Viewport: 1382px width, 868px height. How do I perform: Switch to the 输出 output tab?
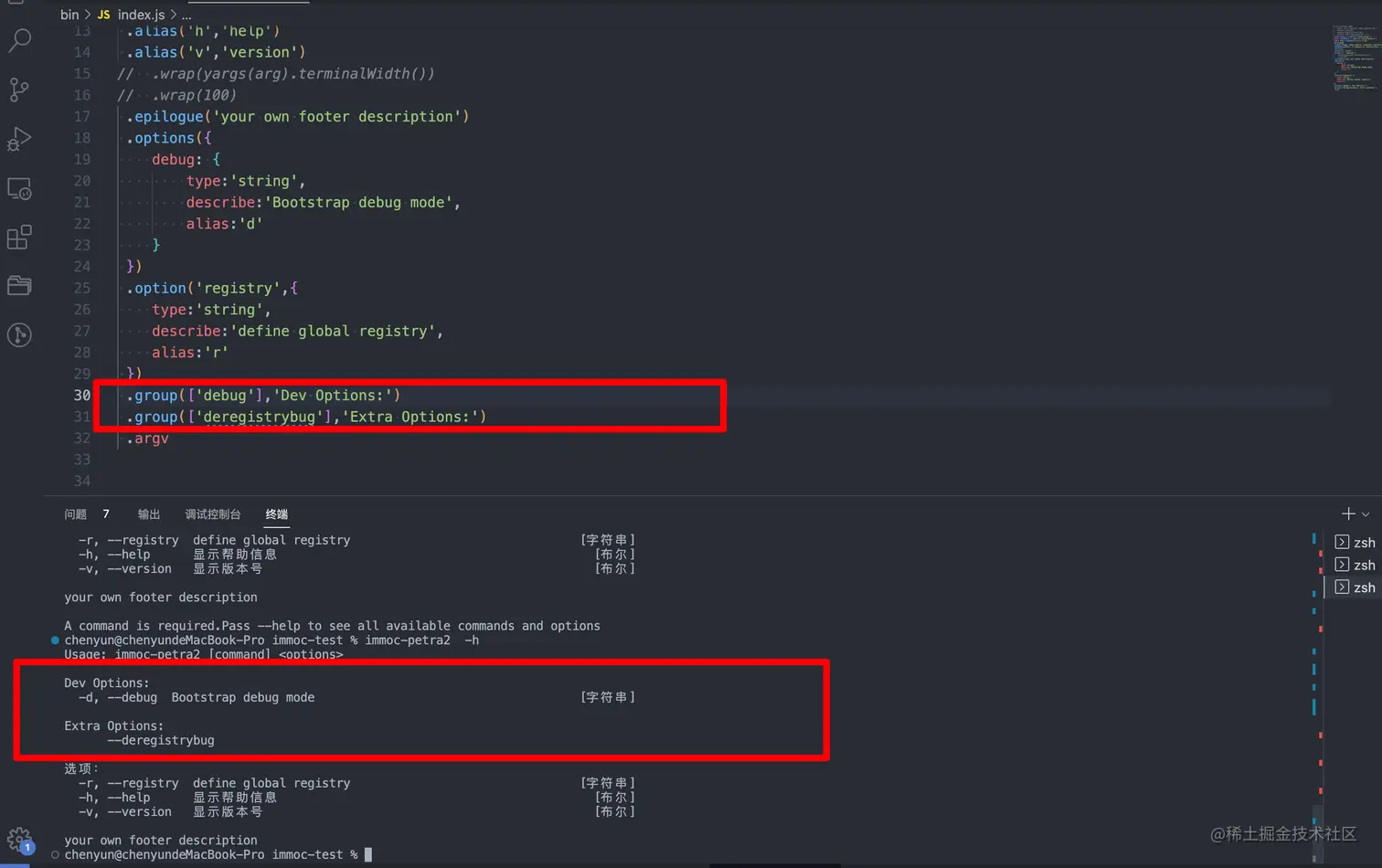[149, 514]
